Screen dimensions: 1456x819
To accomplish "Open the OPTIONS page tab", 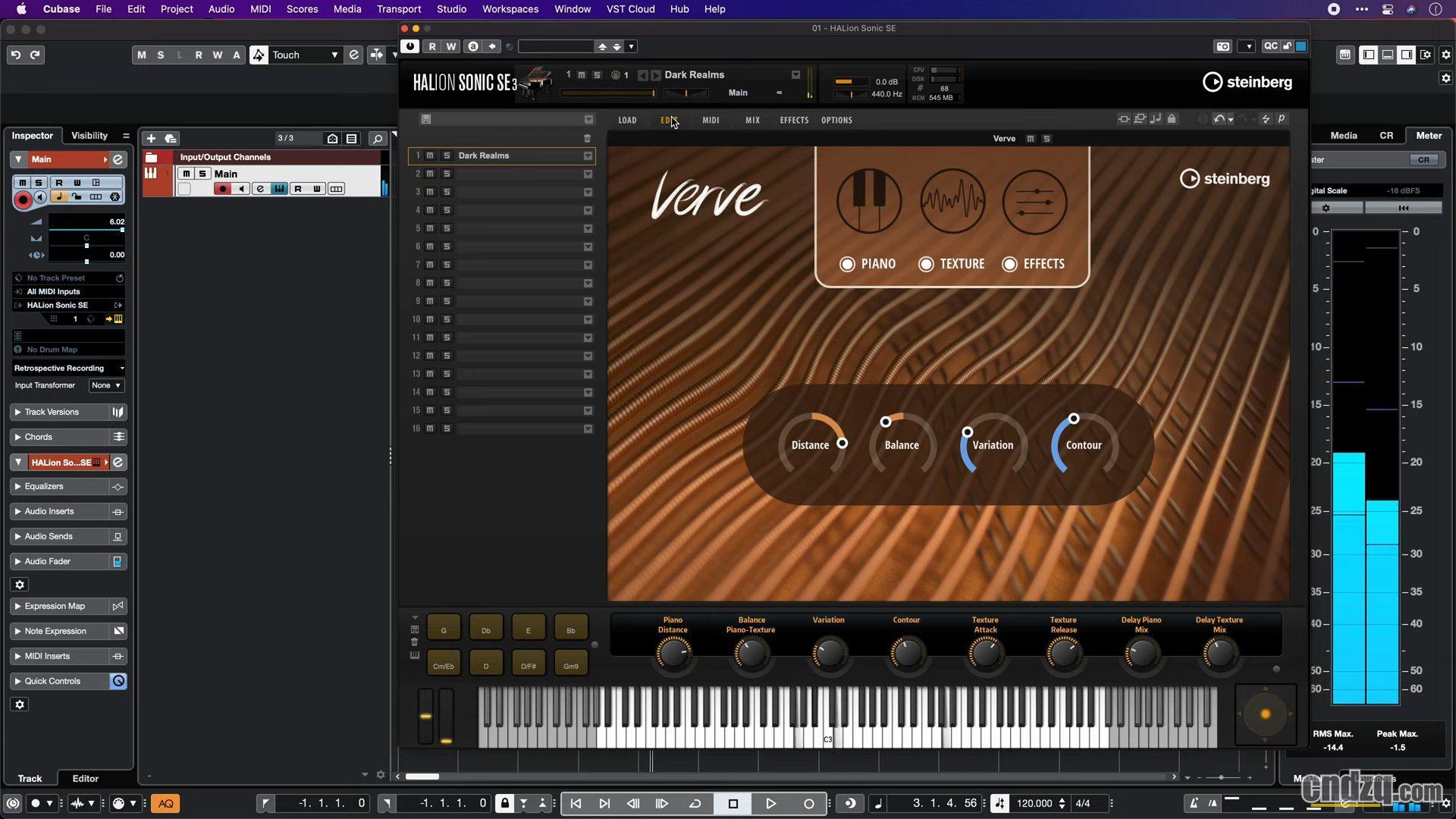I will pos(836,120).
